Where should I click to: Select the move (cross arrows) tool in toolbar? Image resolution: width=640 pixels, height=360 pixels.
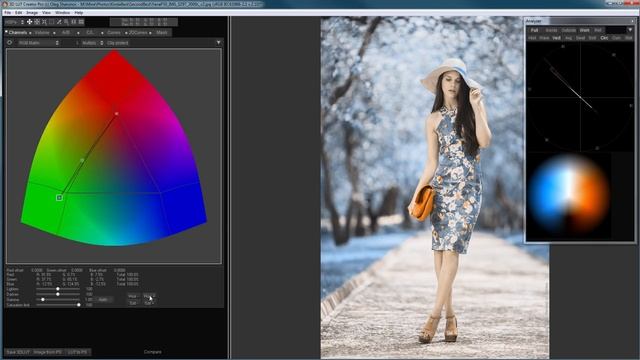[29, 22]
